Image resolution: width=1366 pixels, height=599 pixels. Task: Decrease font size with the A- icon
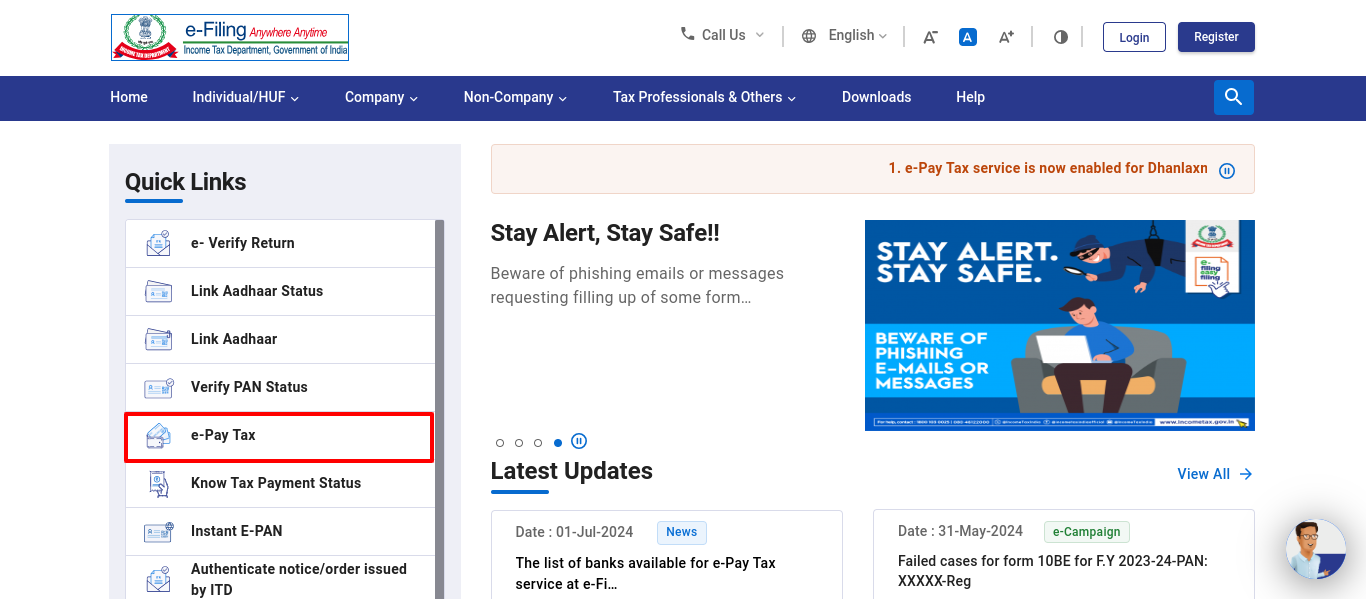[x=930, y=37]
